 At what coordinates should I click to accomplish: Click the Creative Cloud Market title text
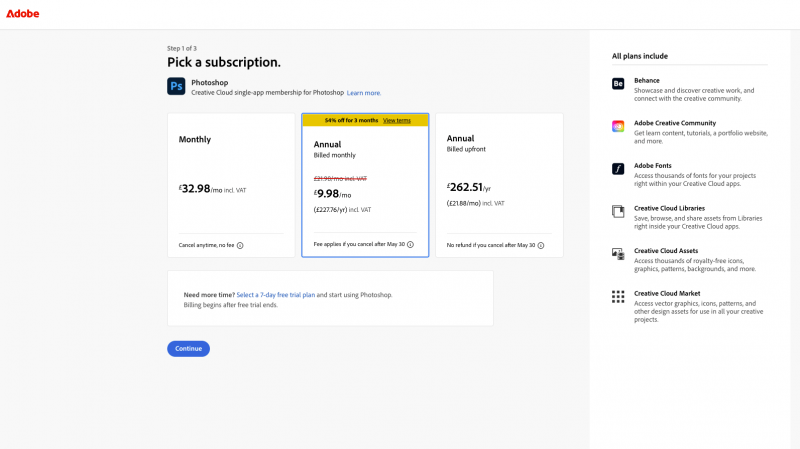(x=667, y=293)
